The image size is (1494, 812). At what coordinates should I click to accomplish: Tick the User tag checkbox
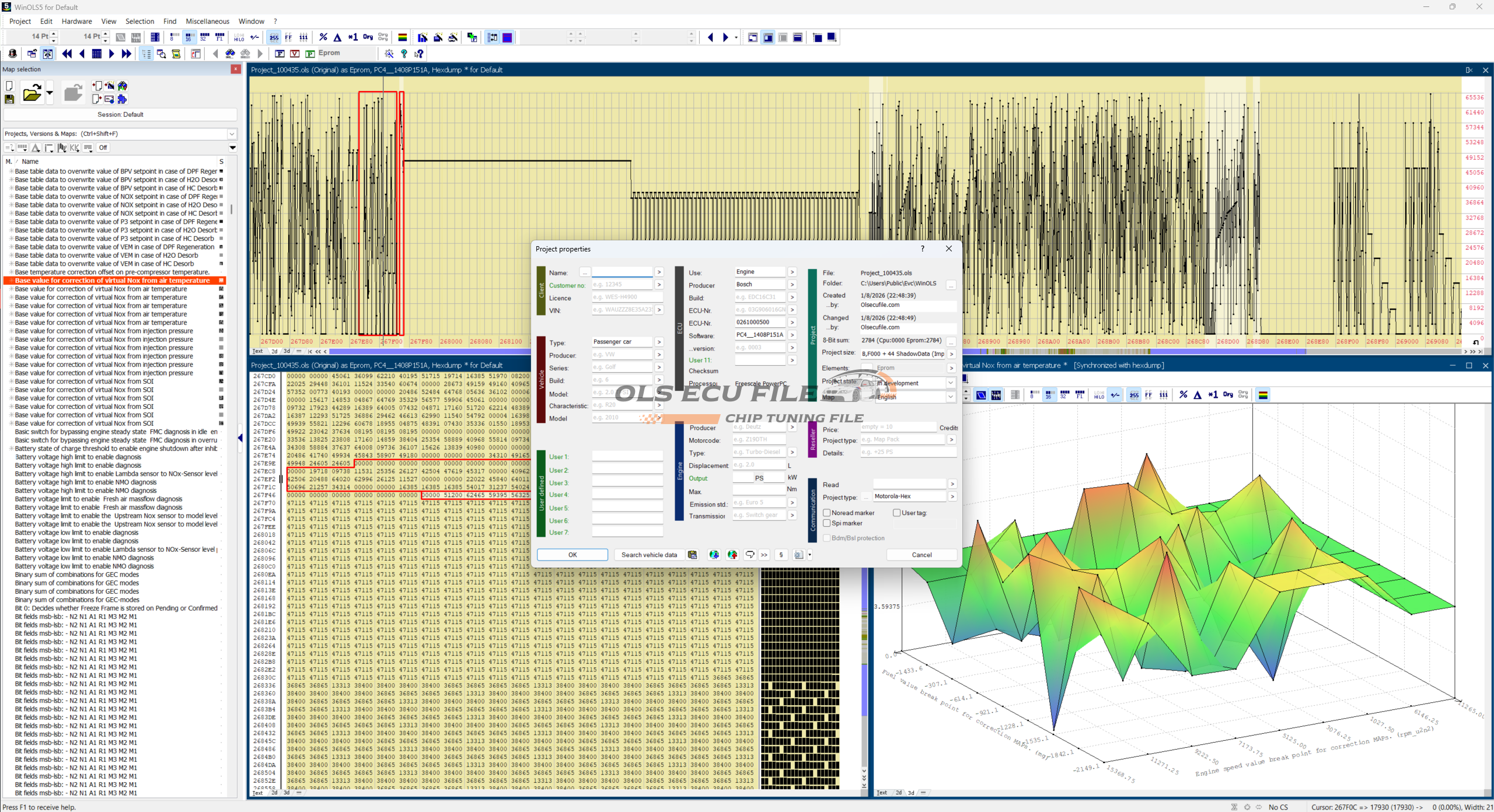(x=897, y=513)
